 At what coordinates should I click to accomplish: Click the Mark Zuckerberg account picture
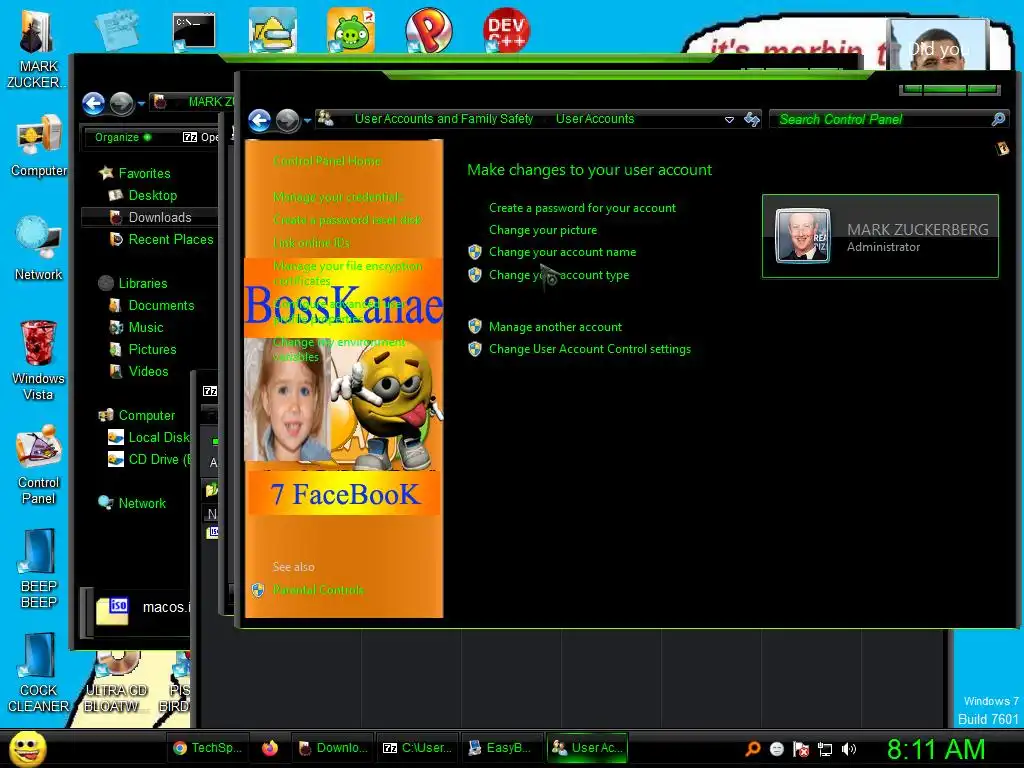(803, 236)
